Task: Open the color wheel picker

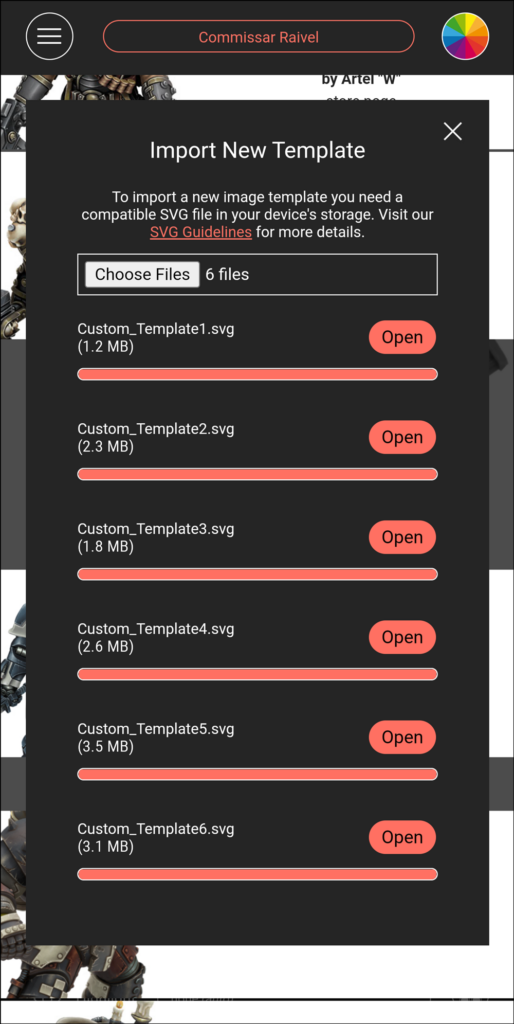Action: point(465,36)
